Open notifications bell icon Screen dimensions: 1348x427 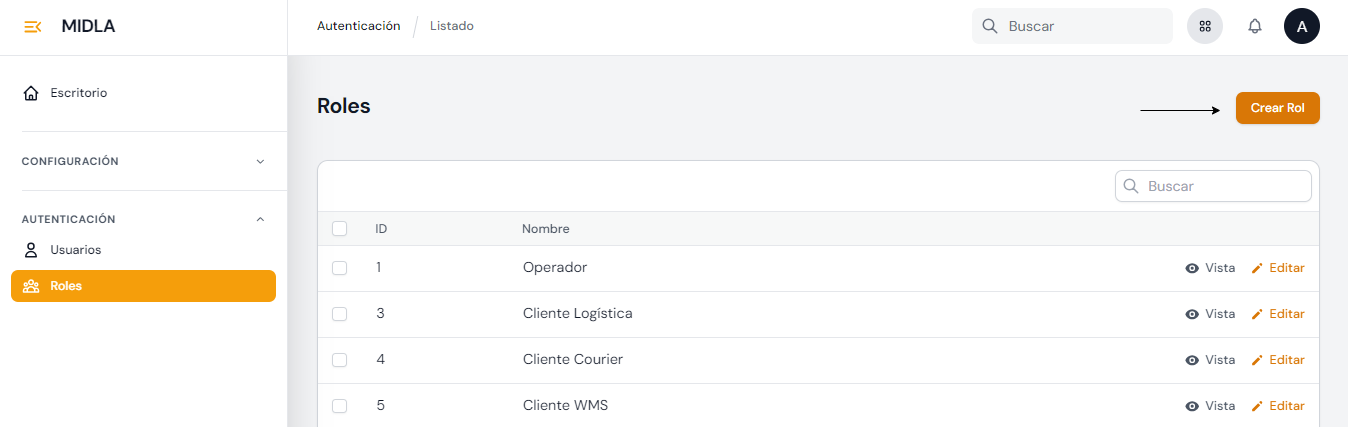tap(1255, 27)
